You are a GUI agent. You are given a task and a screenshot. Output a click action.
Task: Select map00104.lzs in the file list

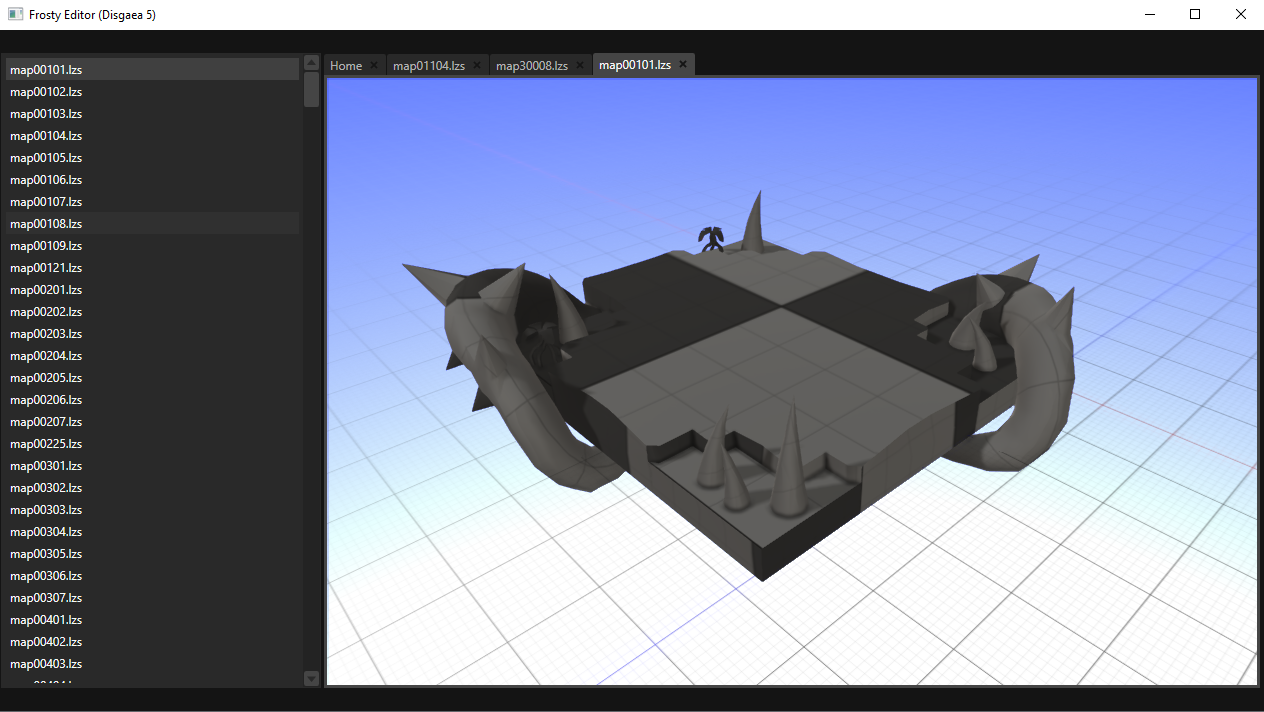152,135
